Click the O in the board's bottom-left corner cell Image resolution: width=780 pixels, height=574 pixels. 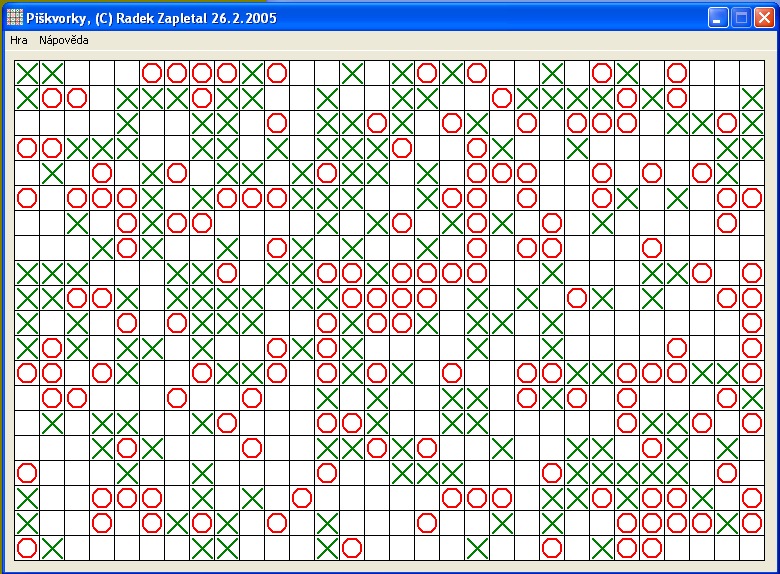click(x=27, y=548)
